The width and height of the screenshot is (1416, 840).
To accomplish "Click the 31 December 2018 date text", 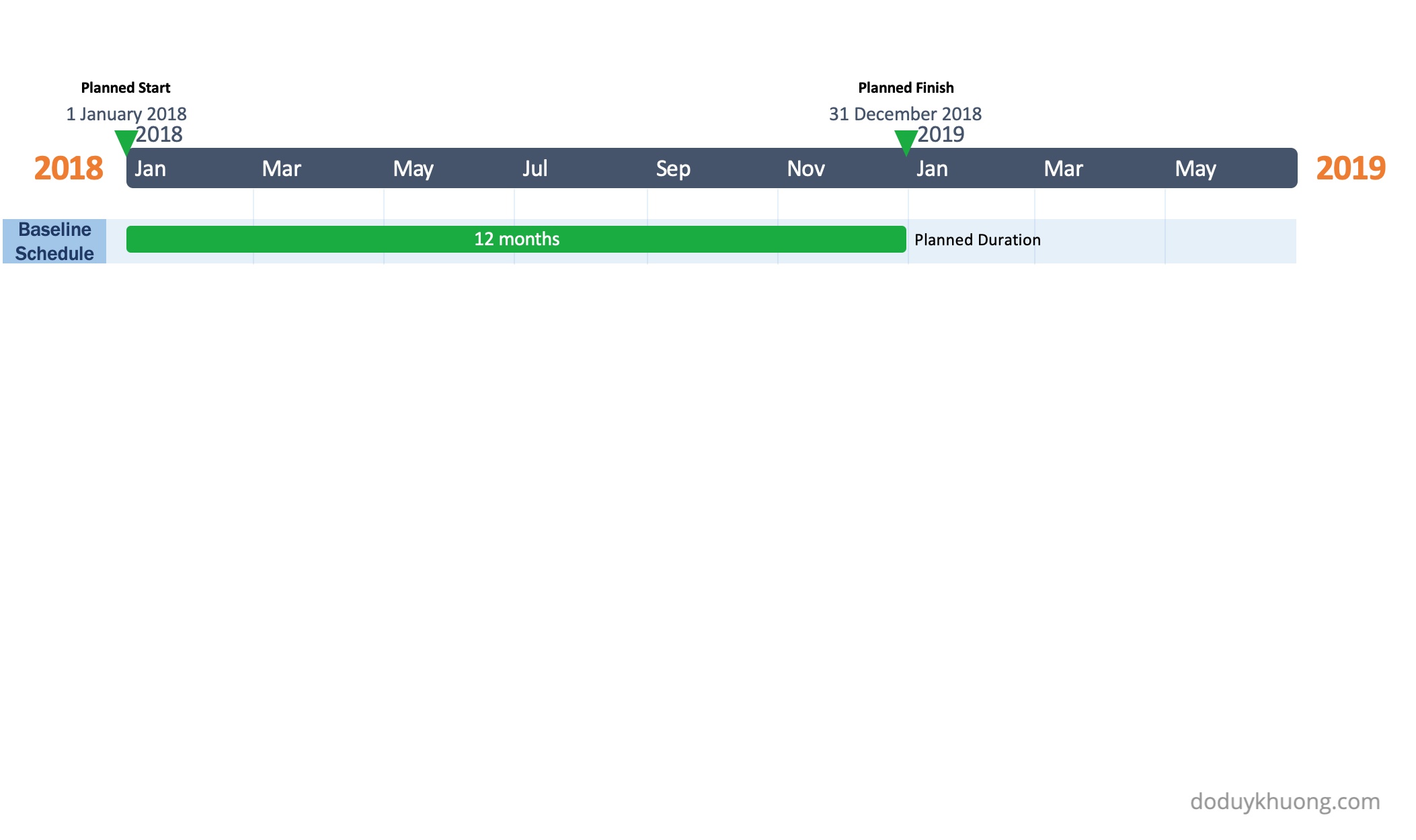I will point(905,114).
